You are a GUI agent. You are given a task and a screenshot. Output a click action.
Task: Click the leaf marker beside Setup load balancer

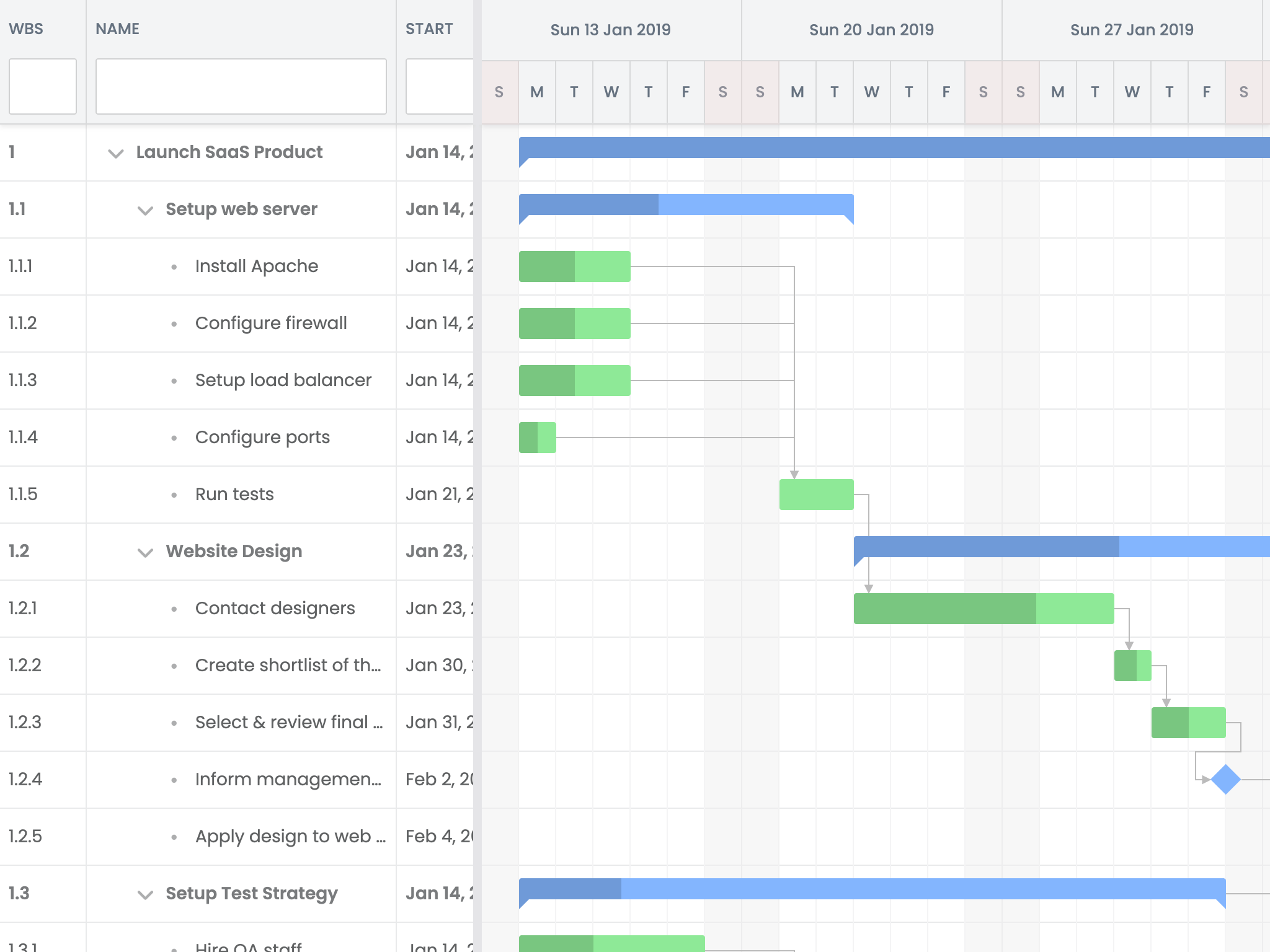[x=174, y=381]
